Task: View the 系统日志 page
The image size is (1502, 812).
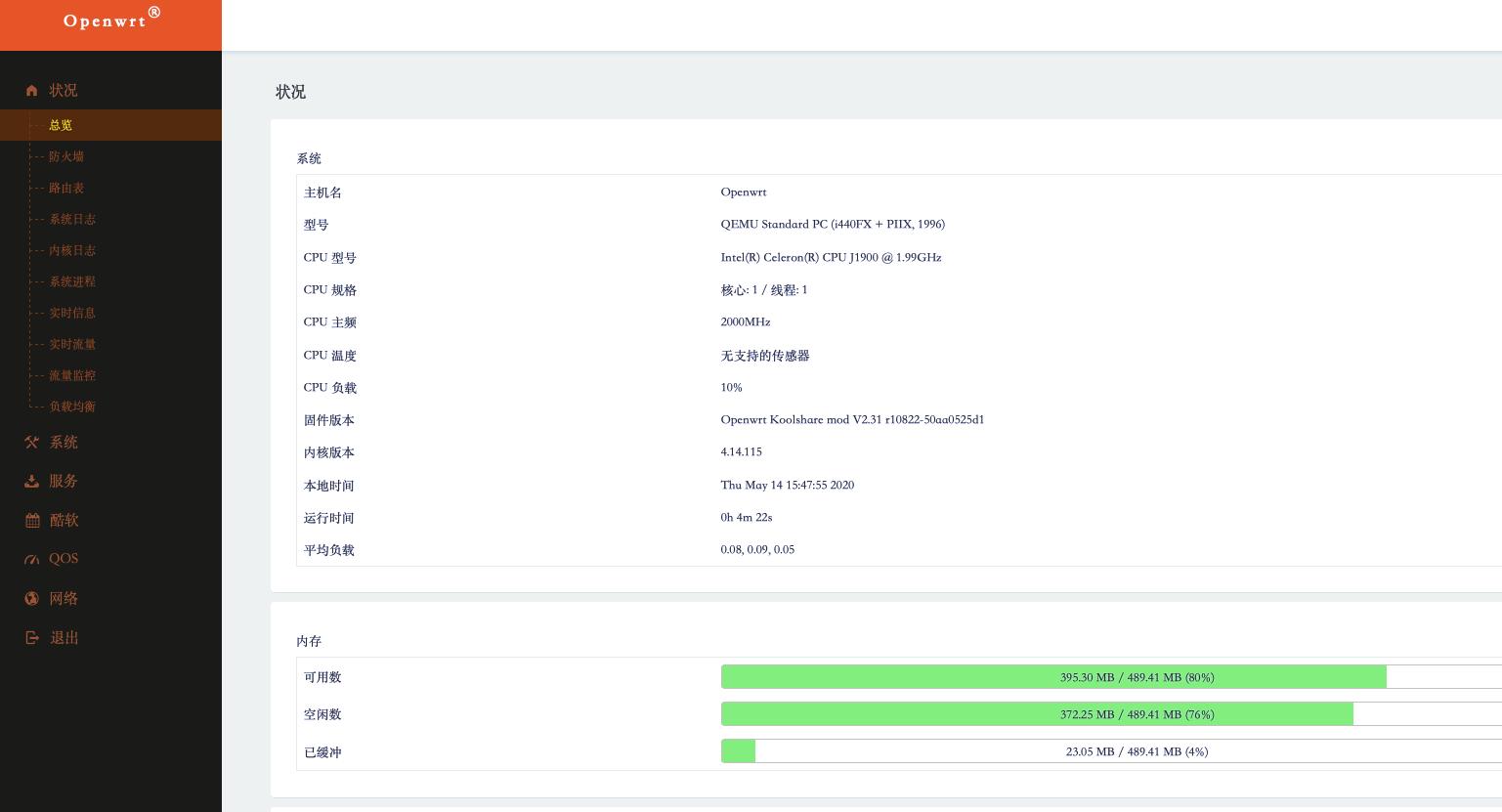Action: (x=72, y=219)
